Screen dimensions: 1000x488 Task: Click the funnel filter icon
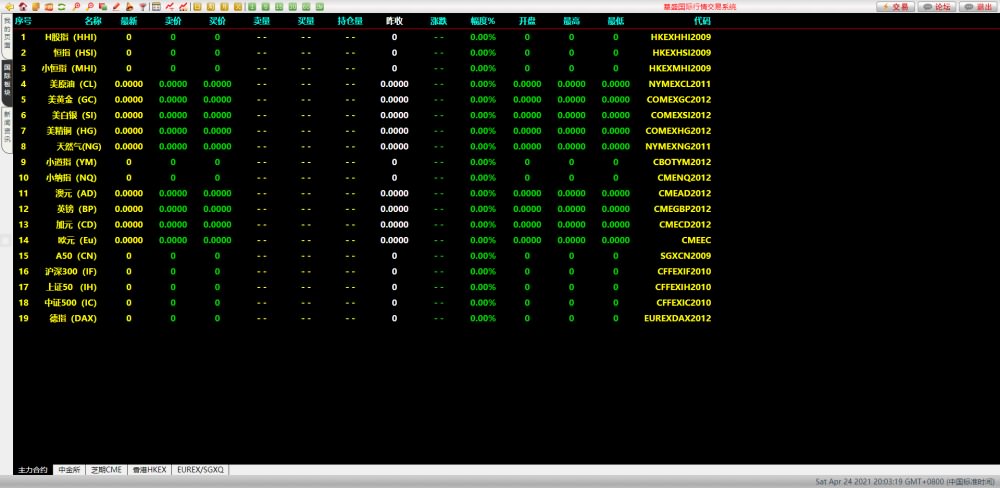click(143, 7)
